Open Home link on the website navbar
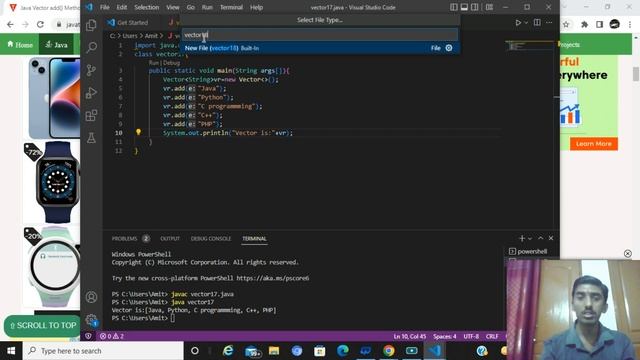Image resolution: width=640 pixels, height=360 pixels. 20,44
